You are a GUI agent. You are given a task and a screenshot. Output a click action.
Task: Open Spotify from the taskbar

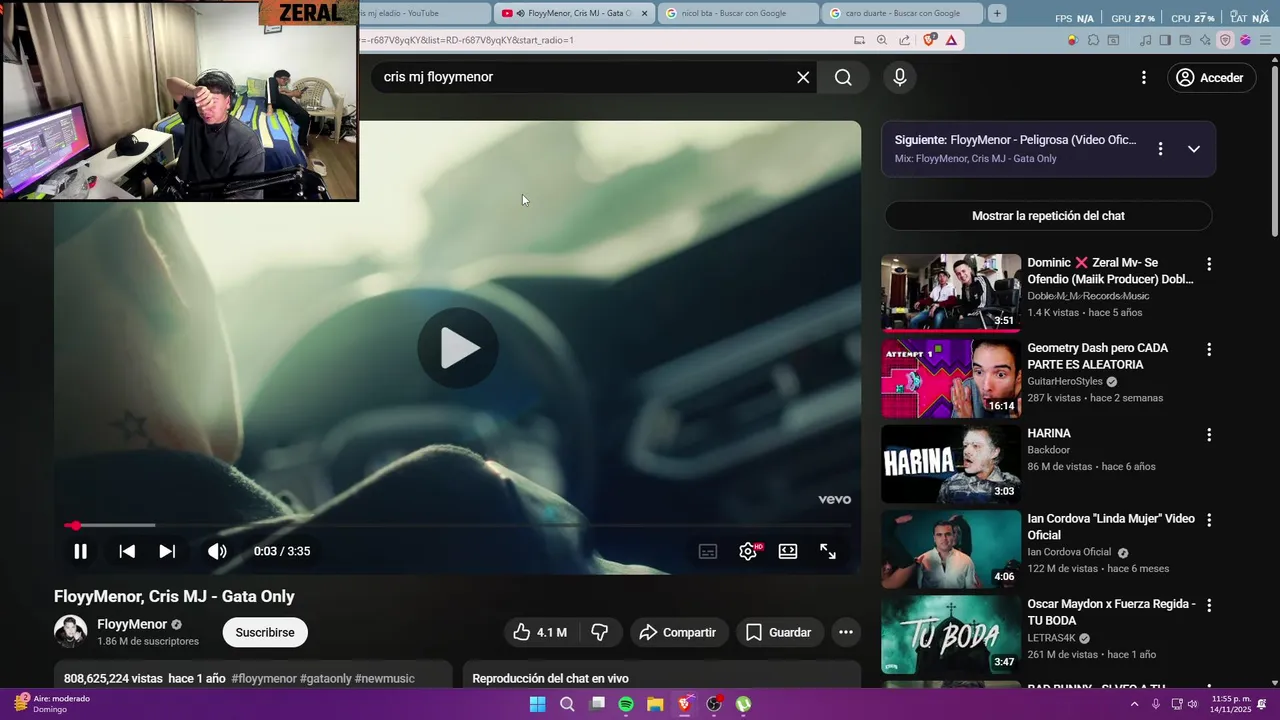(x=626, y=704)
